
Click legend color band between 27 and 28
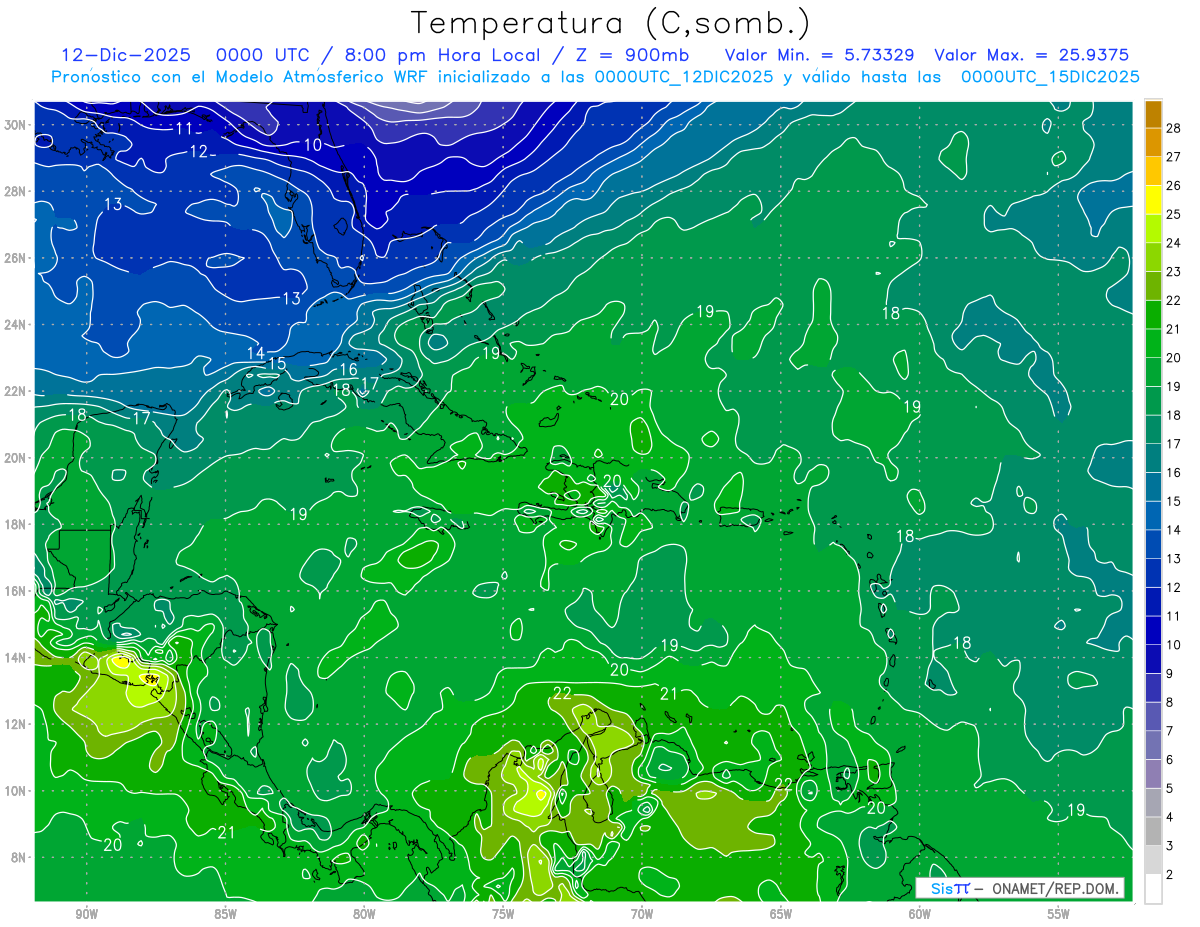click(x=1153, y=142)
